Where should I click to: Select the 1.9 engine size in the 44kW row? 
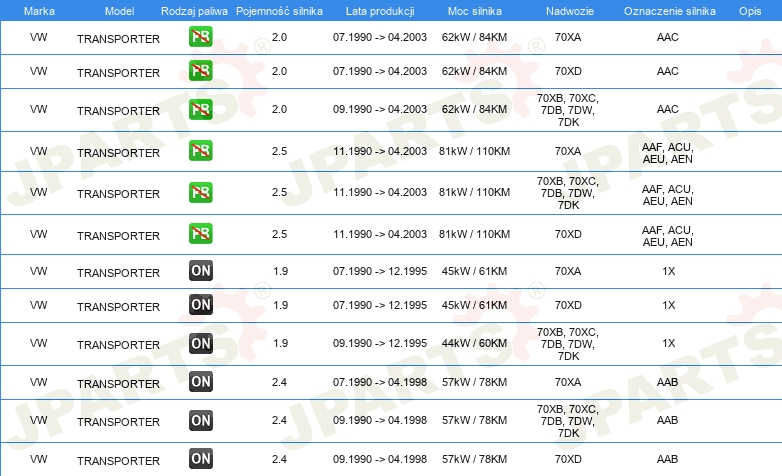(281, 343)
